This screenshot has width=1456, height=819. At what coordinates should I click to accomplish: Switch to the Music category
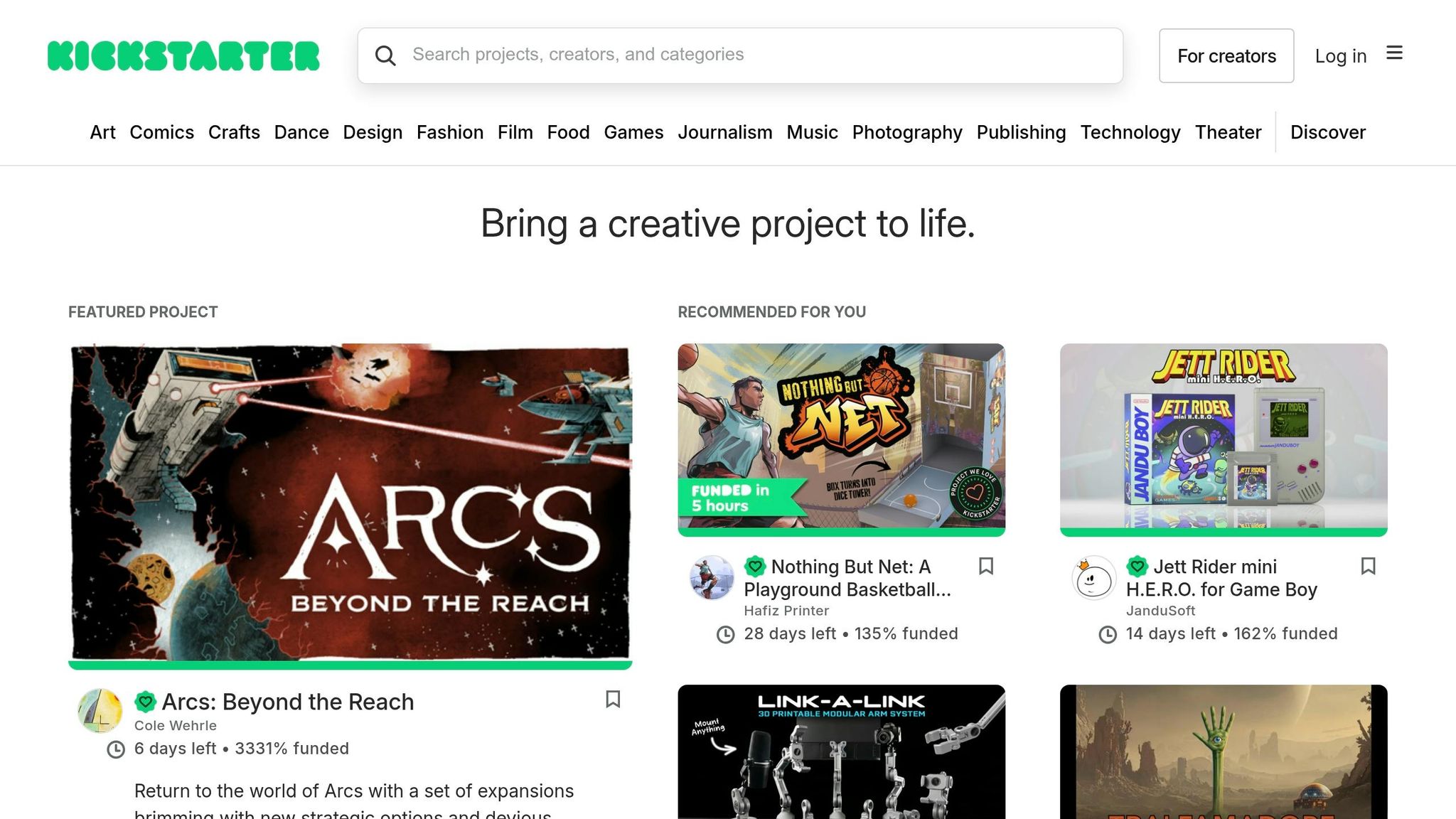tap(812, 132)
